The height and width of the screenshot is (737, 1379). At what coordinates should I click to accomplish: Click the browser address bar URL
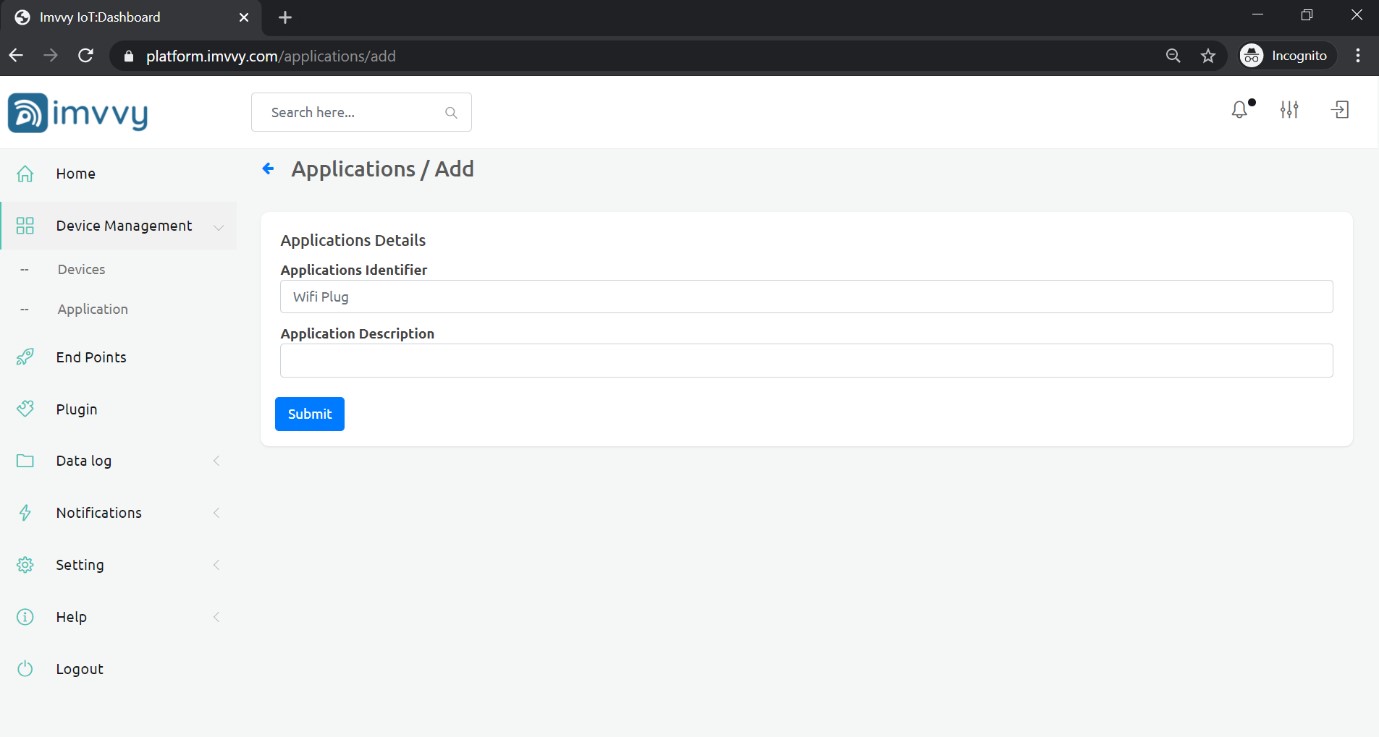point(271,56)
